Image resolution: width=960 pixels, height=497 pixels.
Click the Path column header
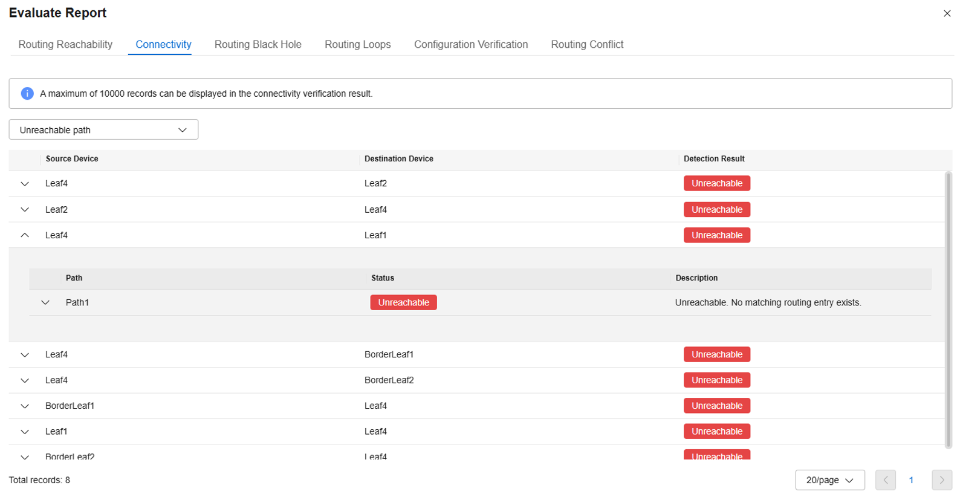click(74, 278)
